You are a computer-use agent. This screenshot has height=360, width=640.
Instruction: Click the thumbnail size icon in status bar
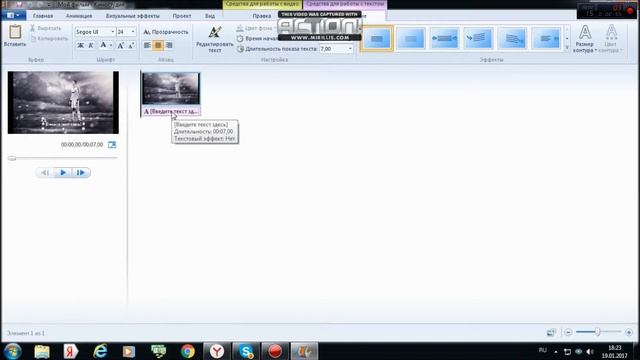point(551,332)
